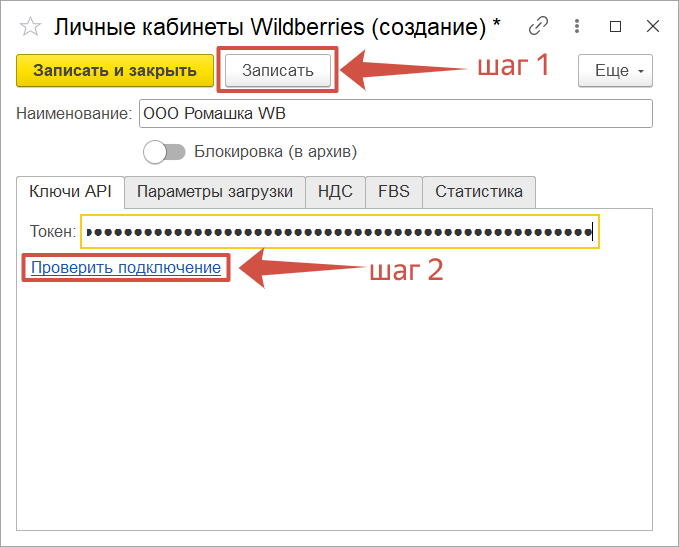
Task: Show the Статистика tab
Action: pos(478,191)
